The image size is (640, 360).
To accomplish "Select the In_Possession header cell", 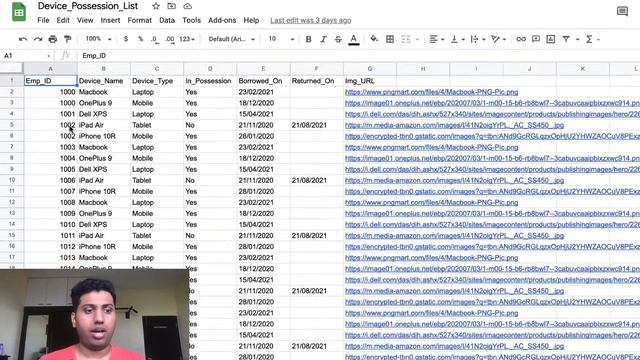I will pyautogui.click(x=210, y=81).
